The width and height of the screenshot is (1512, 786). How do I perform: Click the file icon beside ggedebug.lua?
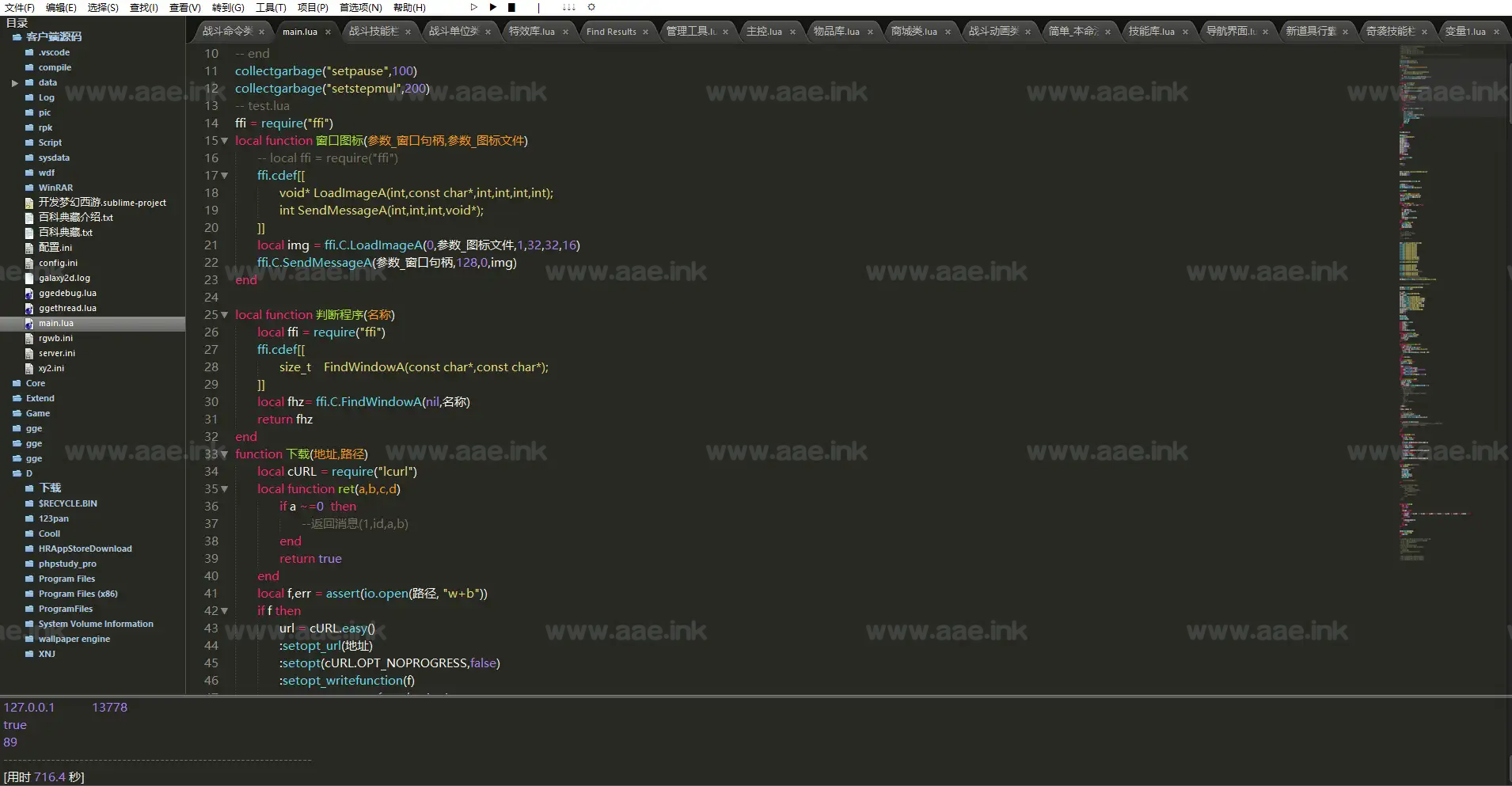(x=29, y=293)
